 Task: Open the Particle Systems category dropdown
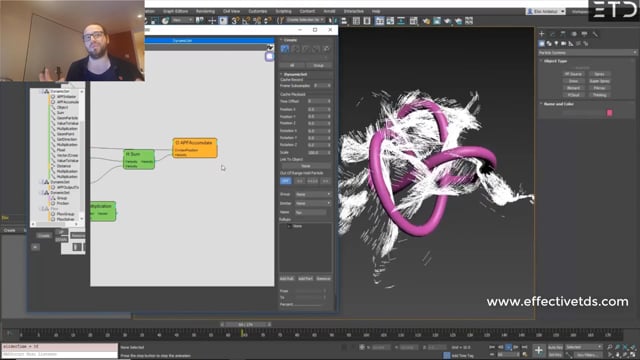pos(587,53)
